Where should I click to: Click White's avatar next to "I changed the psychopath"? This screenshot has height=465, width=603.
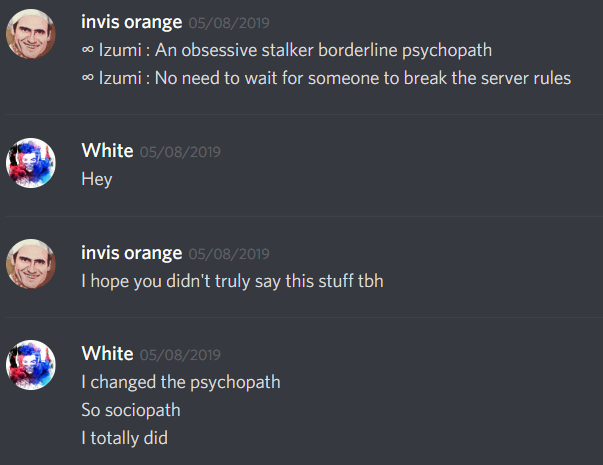click(31, 365)
